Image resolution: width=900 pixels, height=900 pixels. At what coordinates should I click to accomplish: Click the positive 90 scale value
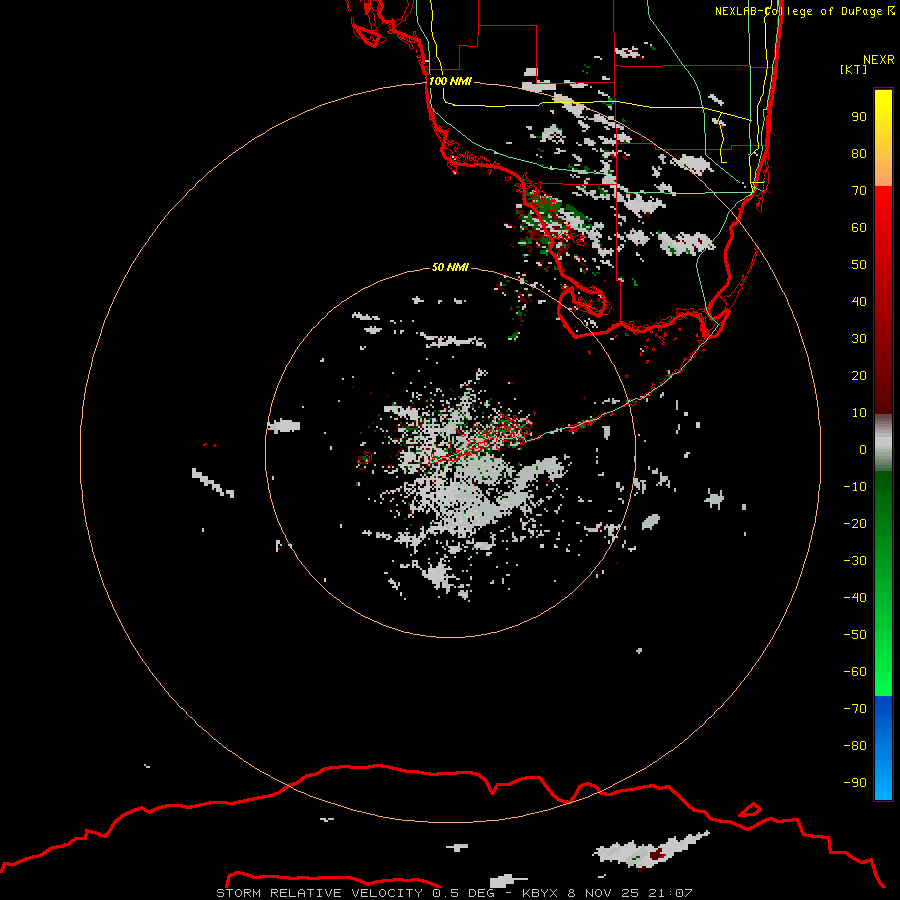click(859, 117)
